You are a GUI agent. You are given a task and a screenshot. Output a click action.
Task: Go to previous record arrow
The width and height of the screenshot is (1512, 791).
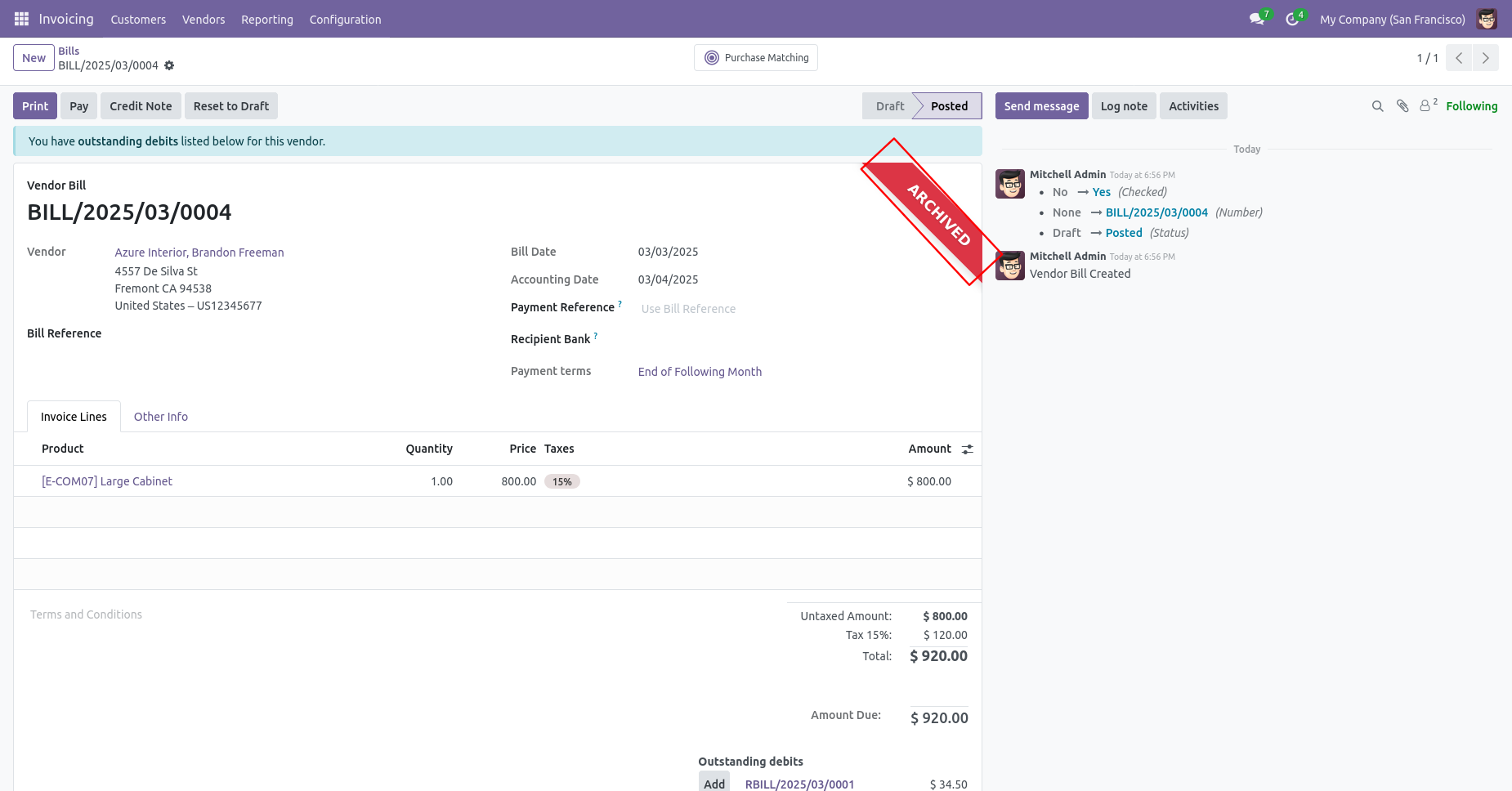(1459, 58)
